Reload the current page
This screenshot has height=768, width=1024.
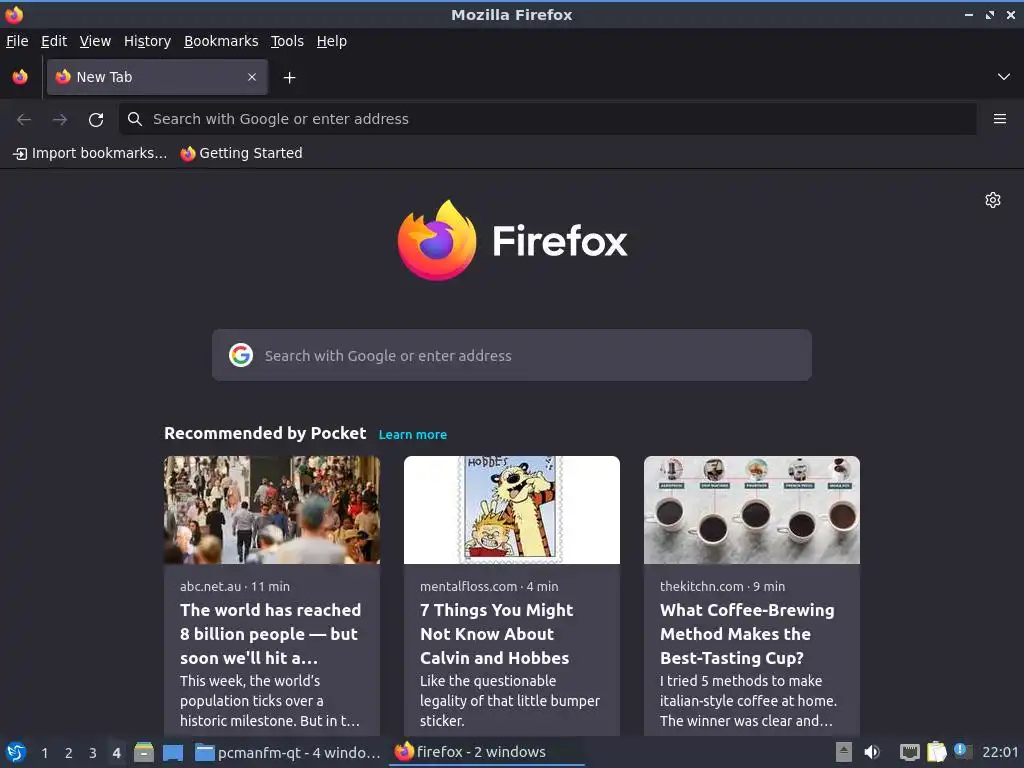[x=96, y=120]
